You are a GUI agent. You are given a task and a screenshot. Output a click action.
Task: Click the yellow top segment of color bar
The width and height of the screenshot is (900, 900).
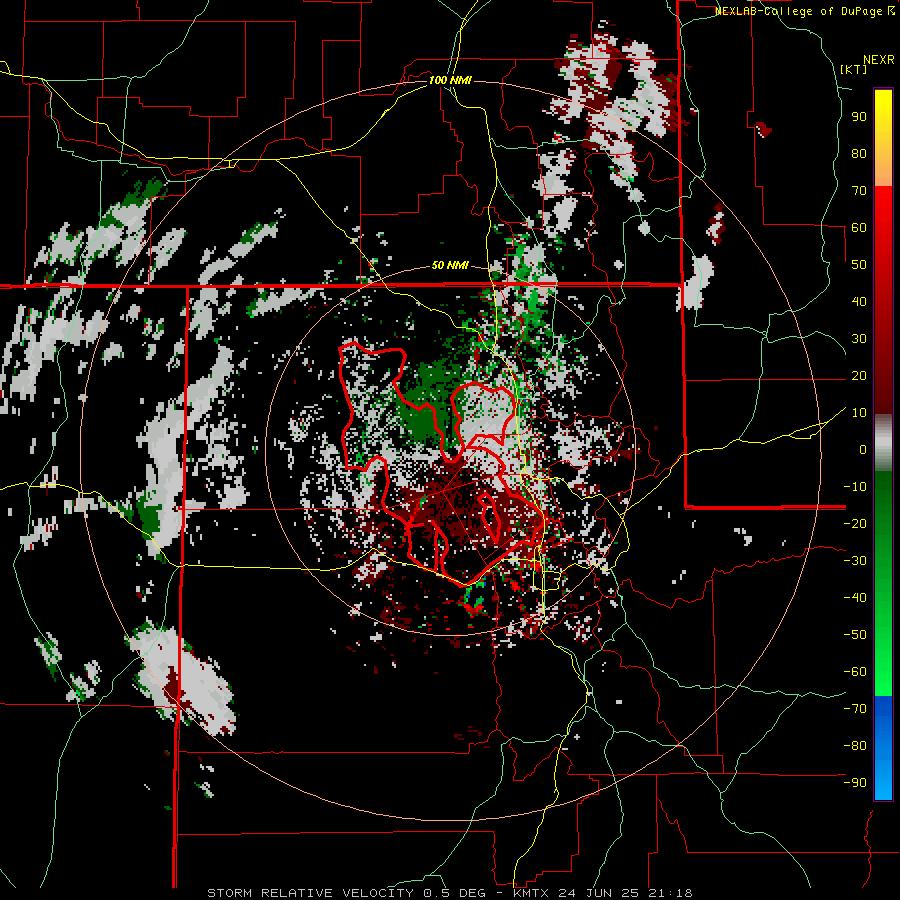pos(883,138)
